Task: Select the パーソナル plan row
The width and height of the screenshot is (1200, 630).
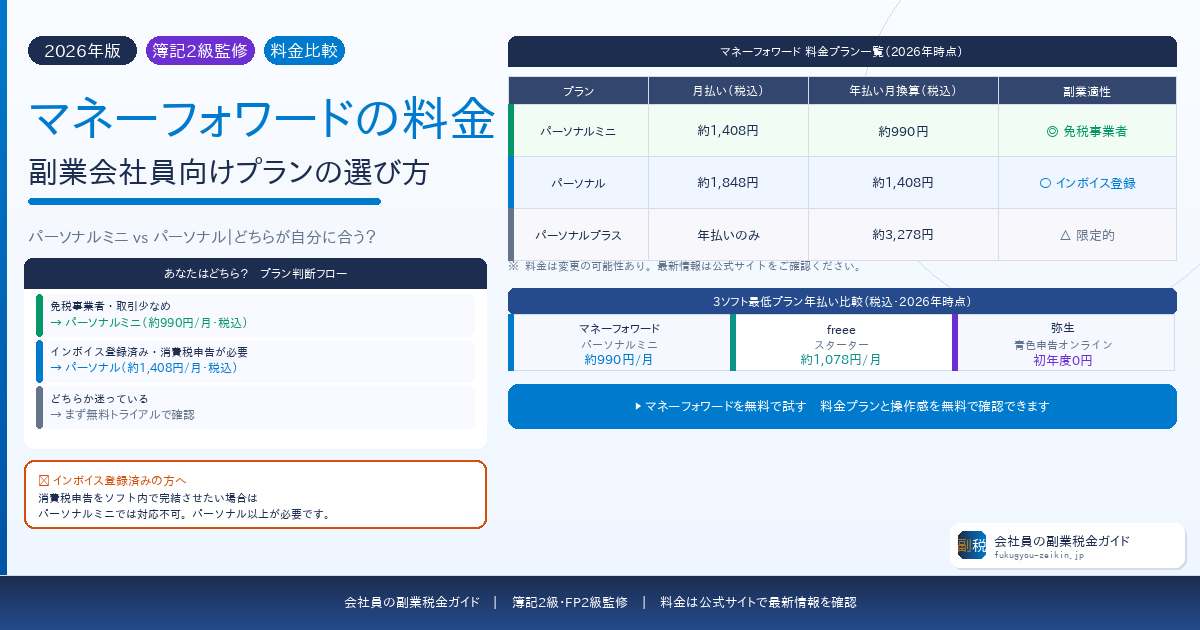Action: (578, 181)
